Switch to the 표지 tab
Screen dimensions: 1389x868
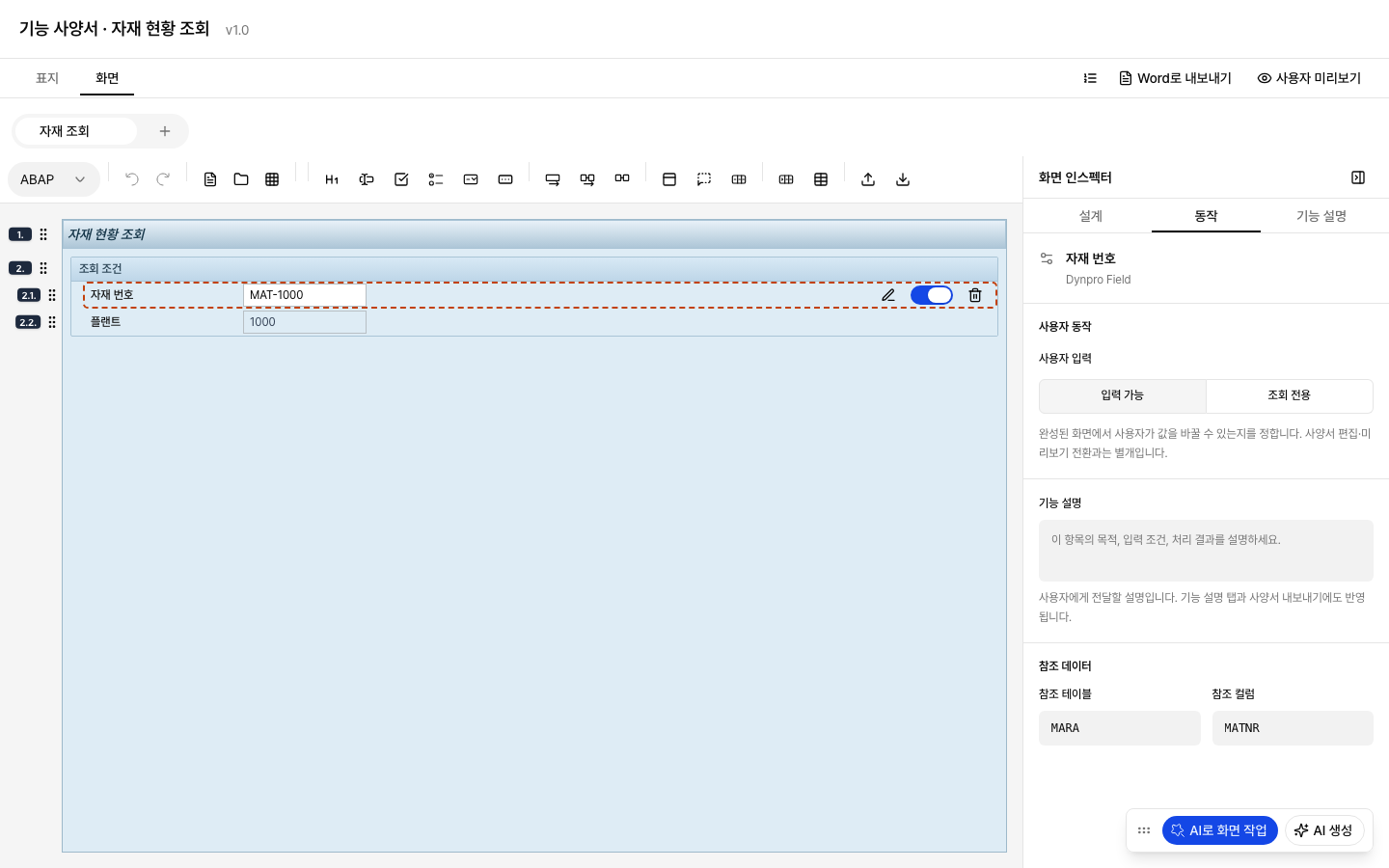47,78
